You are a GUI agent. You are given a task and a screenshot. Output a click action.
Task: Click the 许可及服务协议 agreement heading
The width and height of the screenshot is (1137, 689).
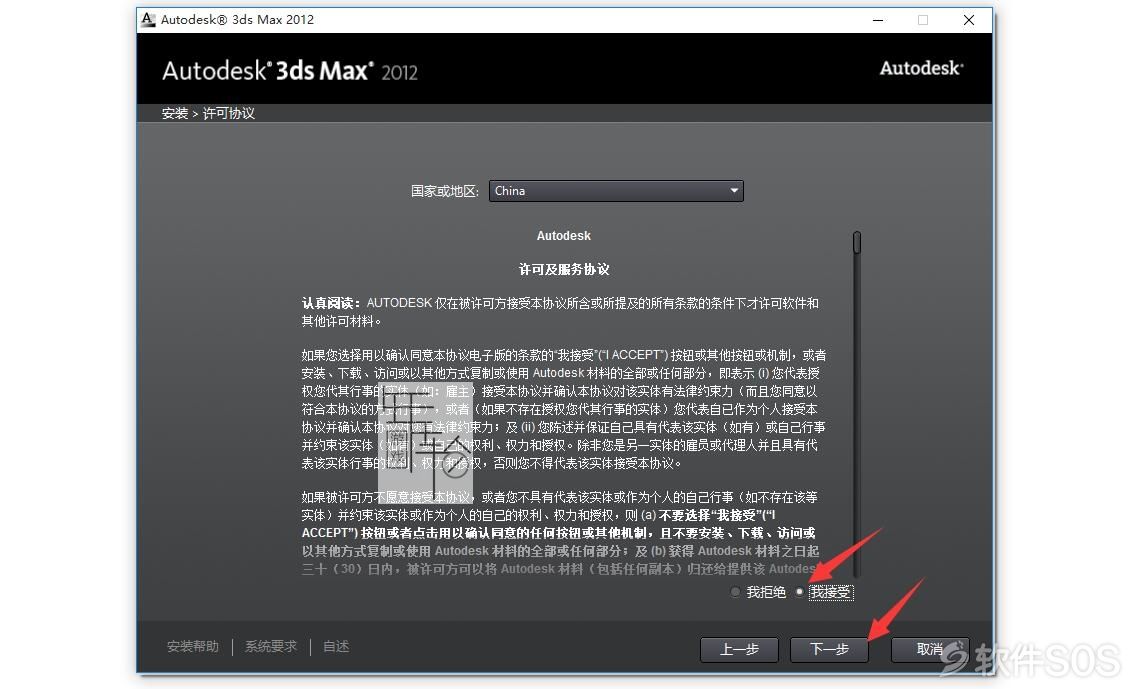pos(564,269)
